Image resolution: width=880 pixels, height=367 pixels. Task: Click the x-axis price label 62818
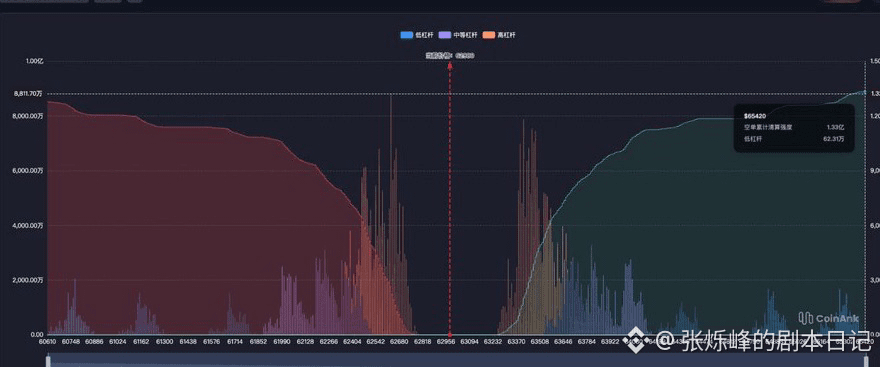pyautogui.click(x=423, y=342)
